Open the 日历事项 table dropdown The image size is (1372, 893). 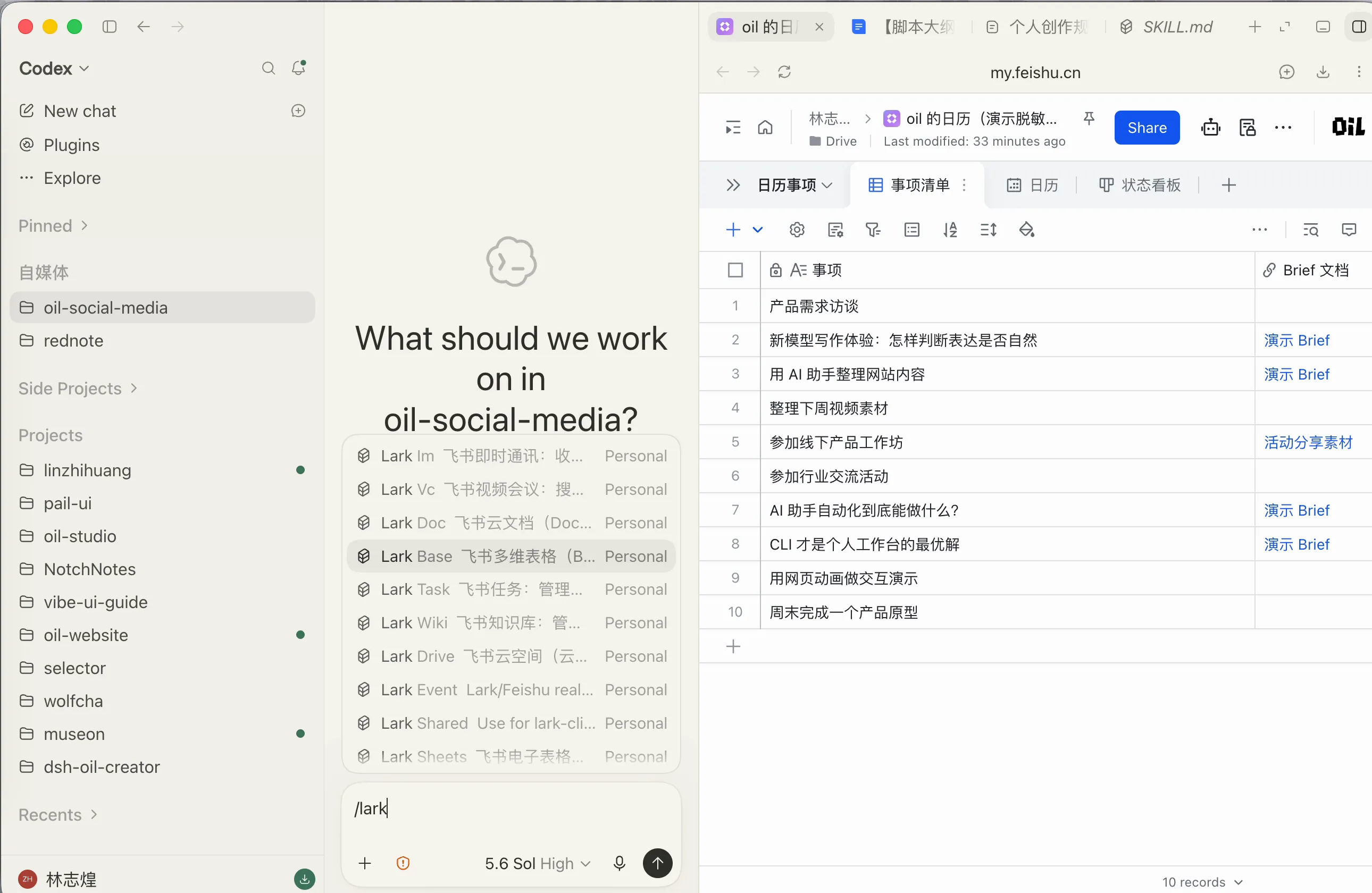point(795,185)
